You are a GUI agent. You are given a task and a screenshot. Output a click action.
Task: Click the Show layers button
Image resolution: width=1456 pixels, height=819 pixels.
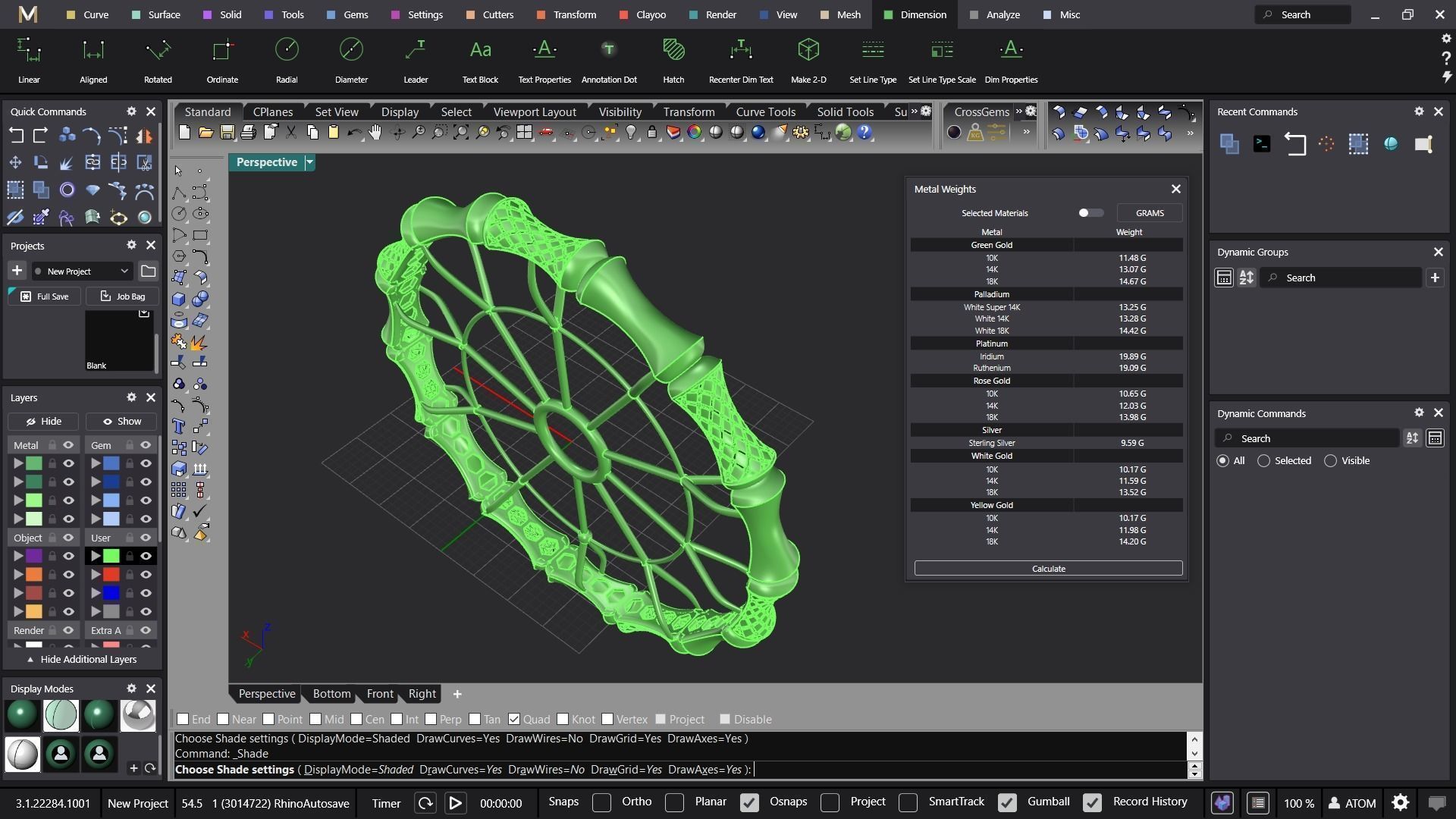pyautogui.click(x=121, y=422)
